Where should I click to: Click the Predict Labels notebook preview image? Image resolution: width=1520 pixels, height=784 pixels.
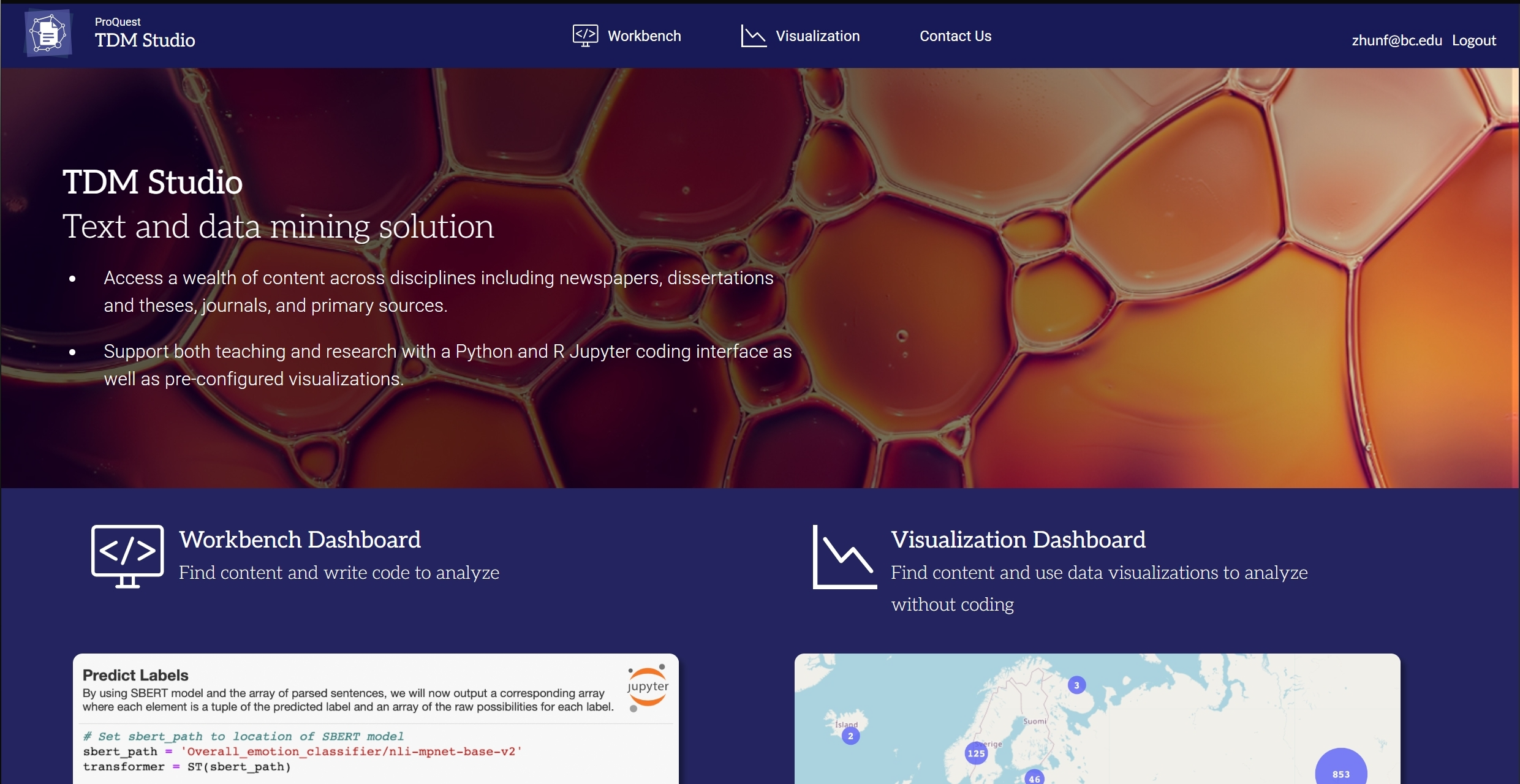click(x=376, y=718)
